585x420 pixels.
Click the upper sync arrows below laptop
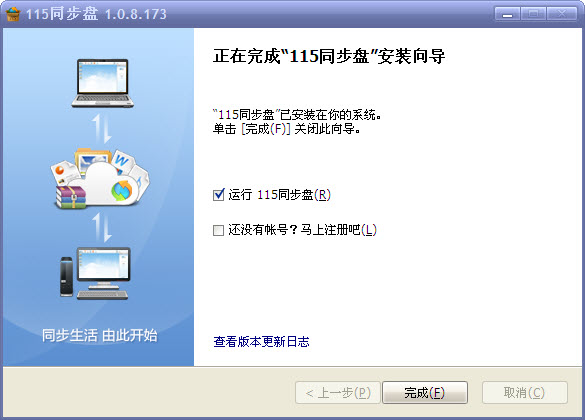[102, 128]
